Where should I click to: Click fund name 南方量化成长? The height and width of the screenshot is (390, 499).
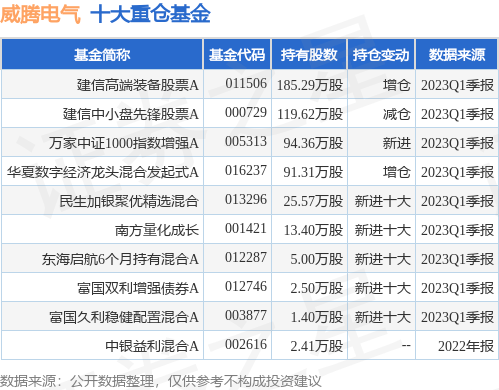(157, 230)
